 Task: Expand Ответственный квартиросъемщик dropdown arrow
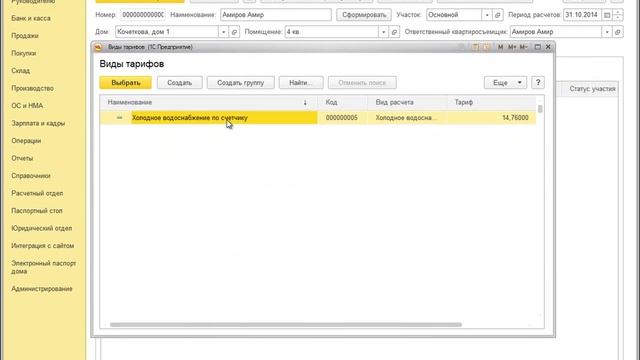click(607, 32)
